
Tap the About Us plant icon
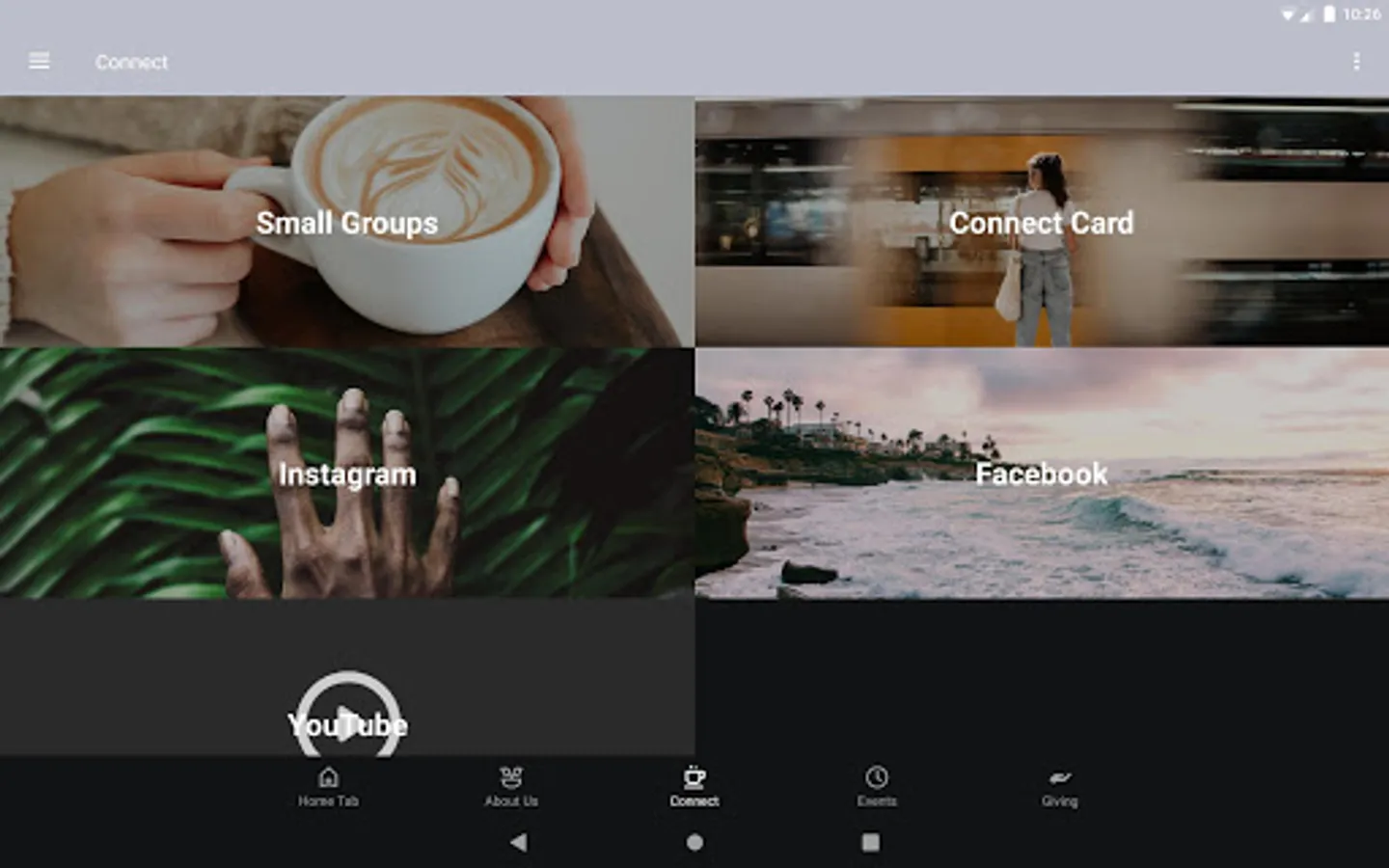tap(511, 777)
